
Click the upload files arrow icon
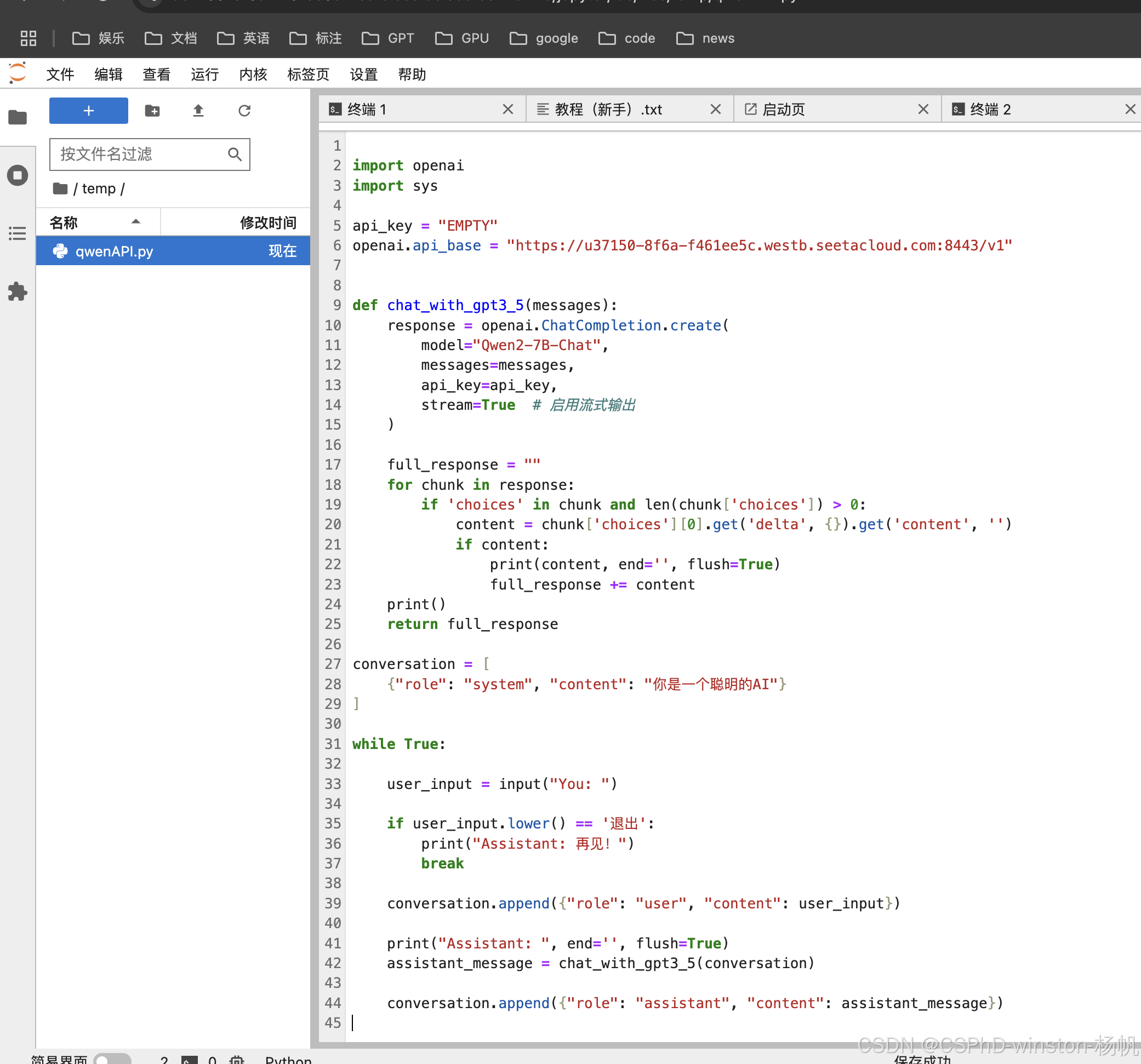(198, 110)
